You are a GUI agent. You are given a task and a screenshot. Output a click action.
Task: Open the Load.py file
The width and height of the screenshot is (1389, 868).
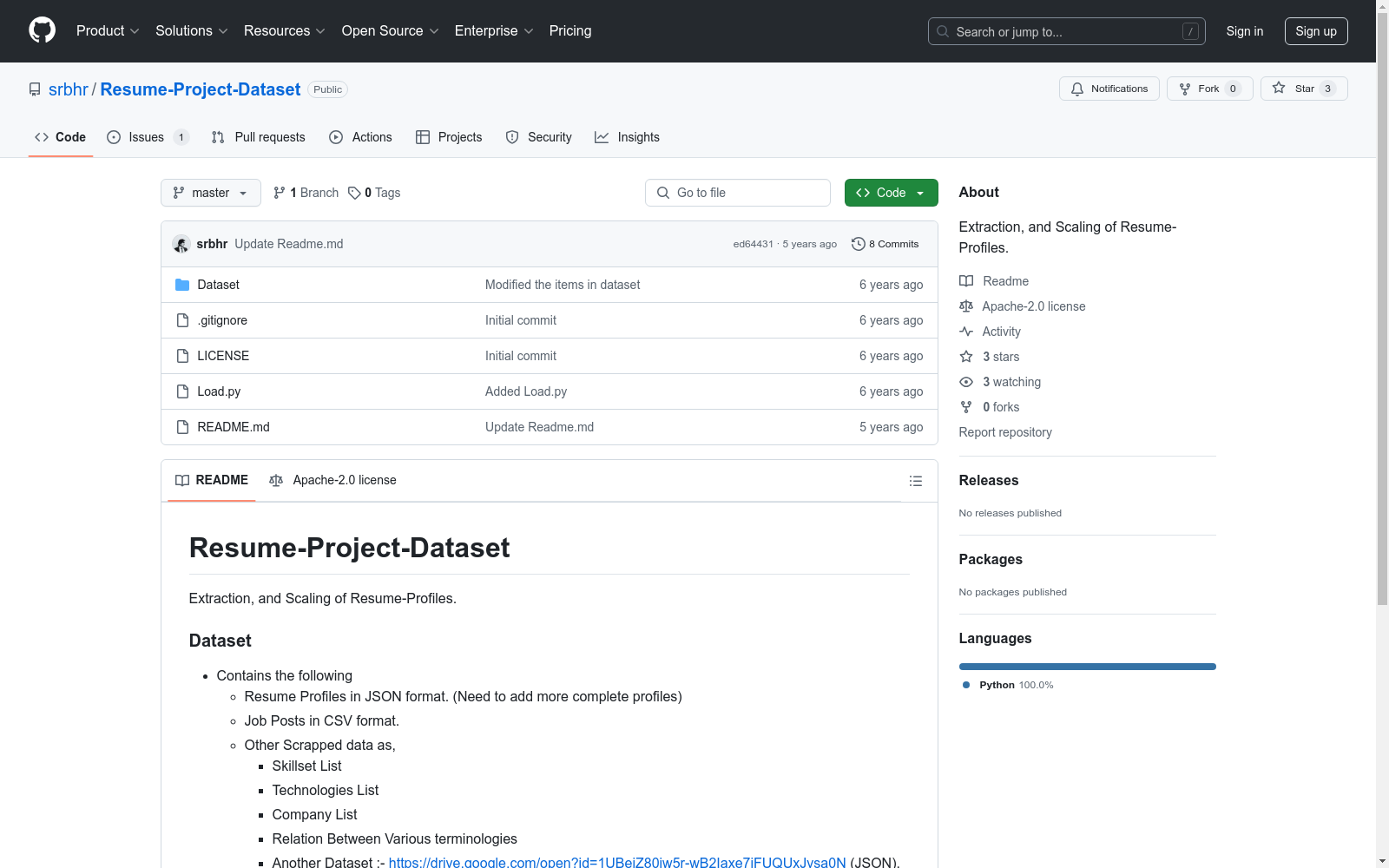point(219,391)
